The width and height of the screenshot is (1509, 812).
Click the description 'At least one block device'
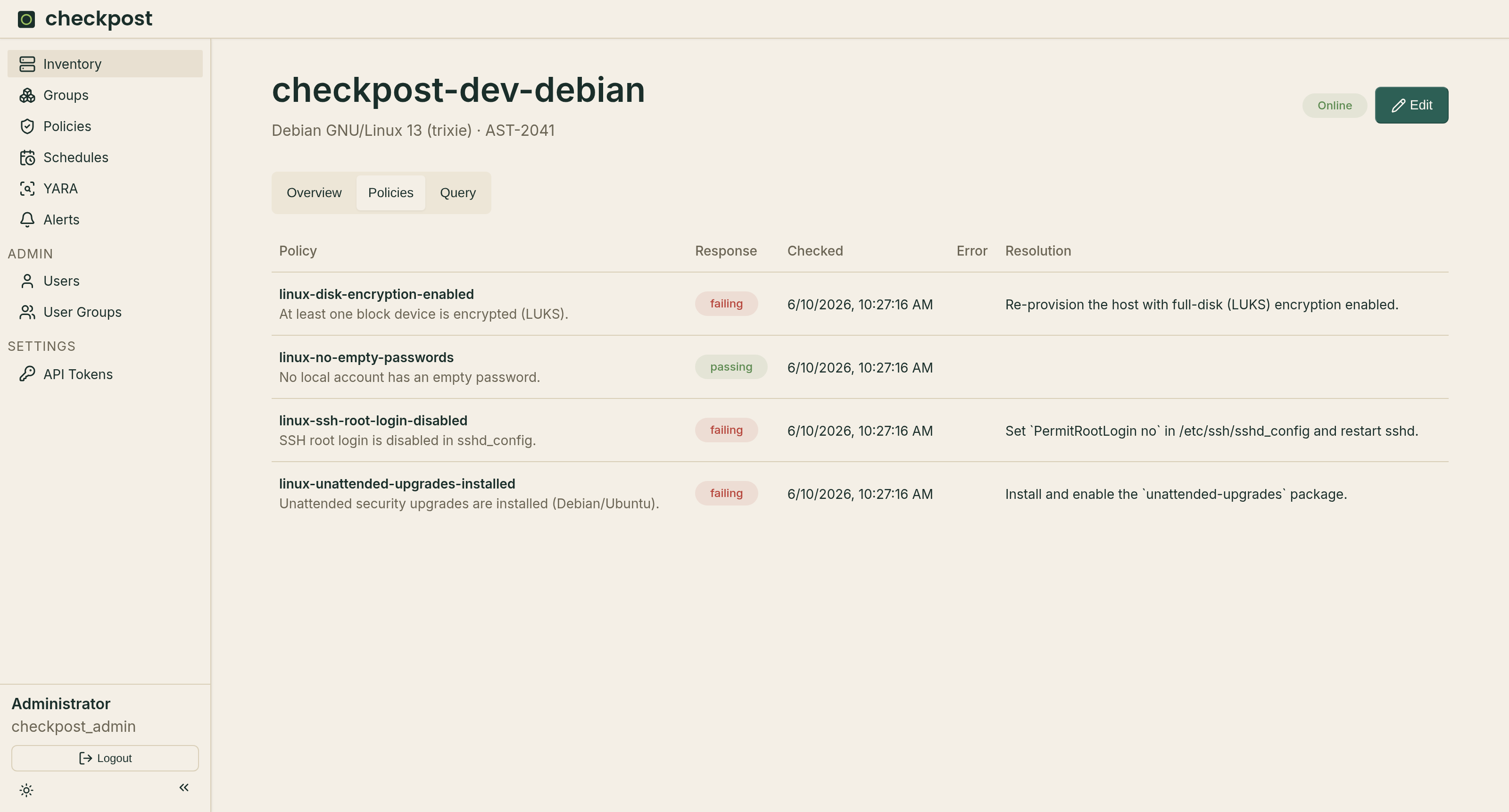coord(423,314)
